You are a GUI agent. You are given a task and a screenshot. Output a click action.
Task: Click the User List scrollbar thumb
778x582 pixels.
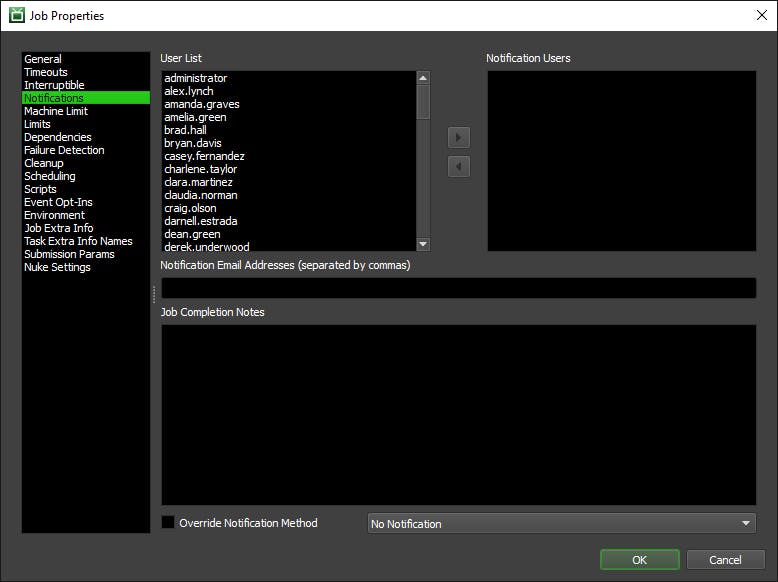pos(423,102)
